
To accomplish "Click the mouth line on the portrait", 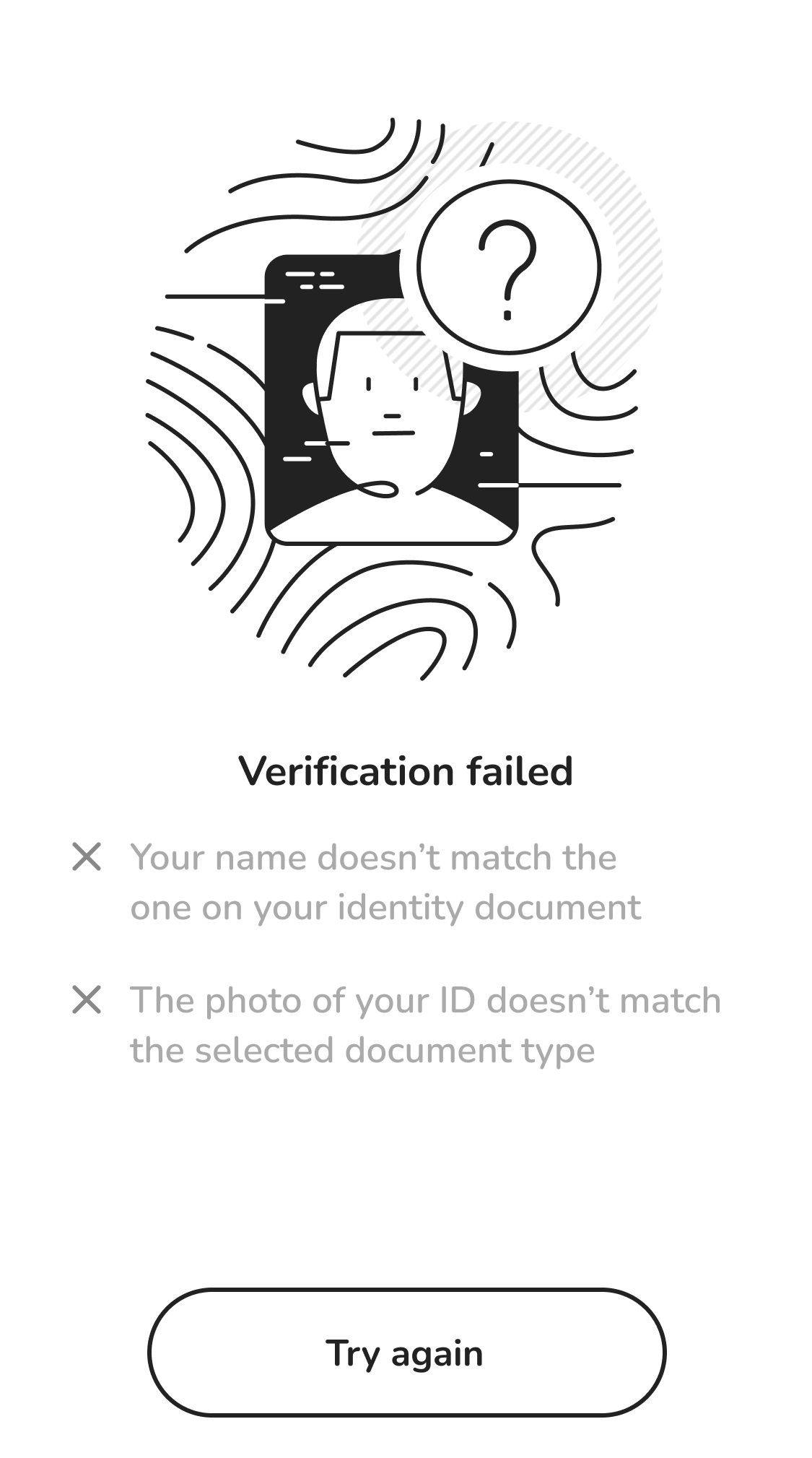I will pos(393,433).
